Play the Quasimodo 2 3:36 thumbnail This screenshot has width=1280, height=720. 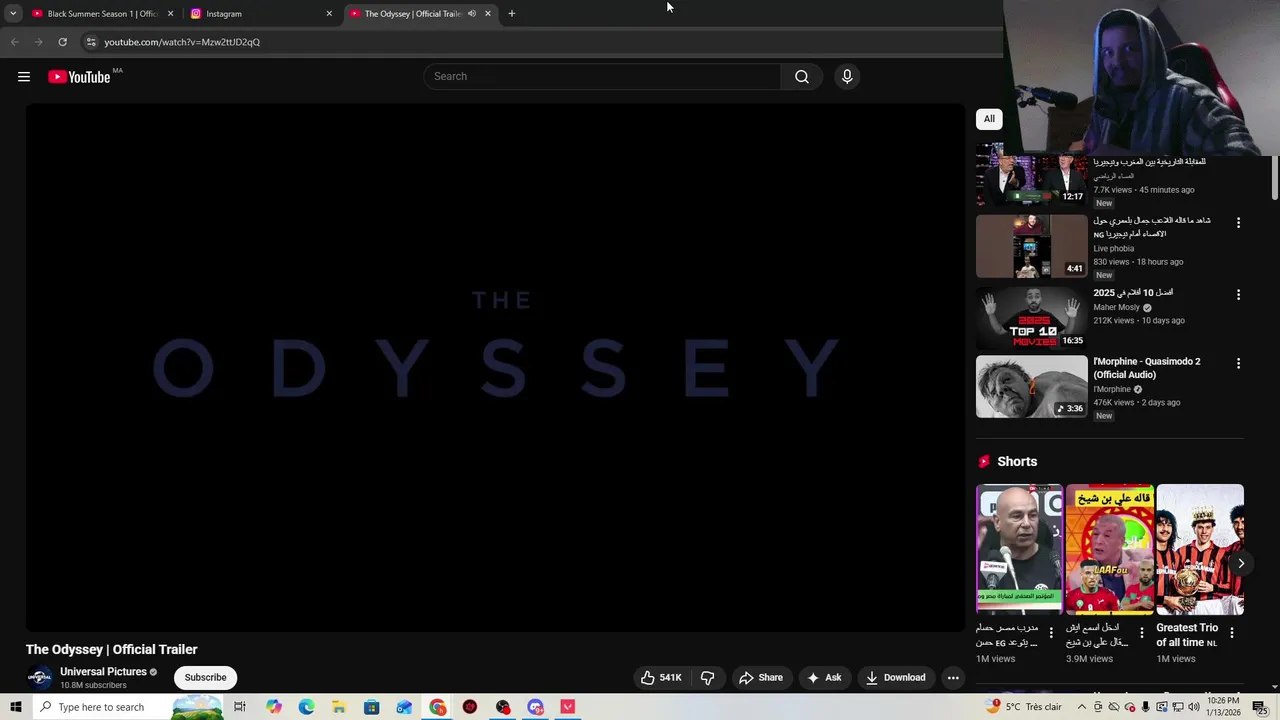[1031, 387]
